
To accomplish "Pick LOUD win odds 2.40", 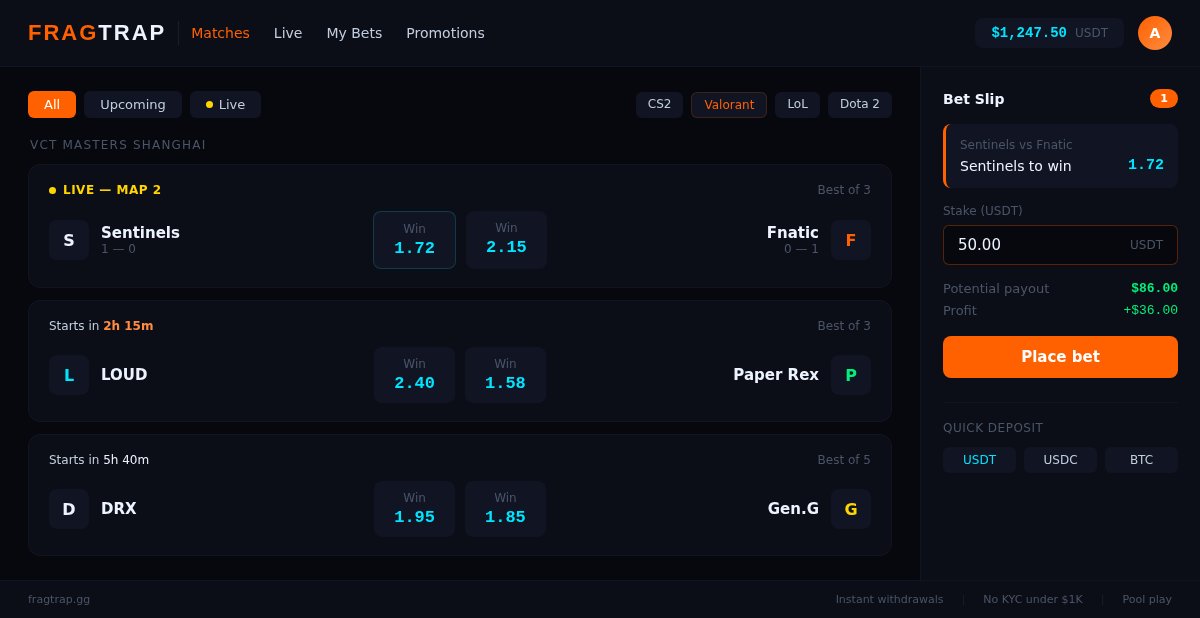I will click(x=414, y=375).
